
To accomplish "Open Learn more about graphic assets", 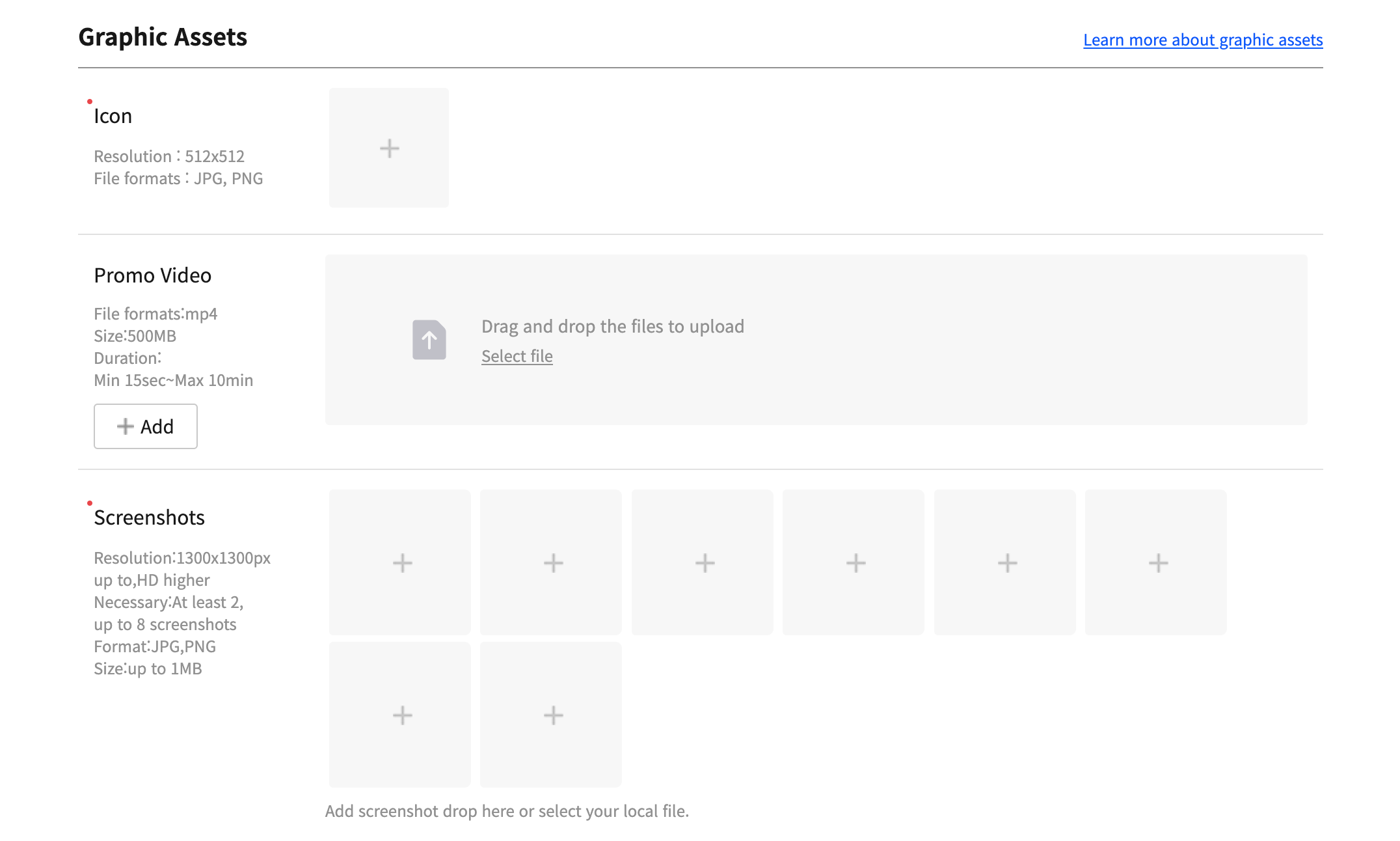I will (1203, 40).
